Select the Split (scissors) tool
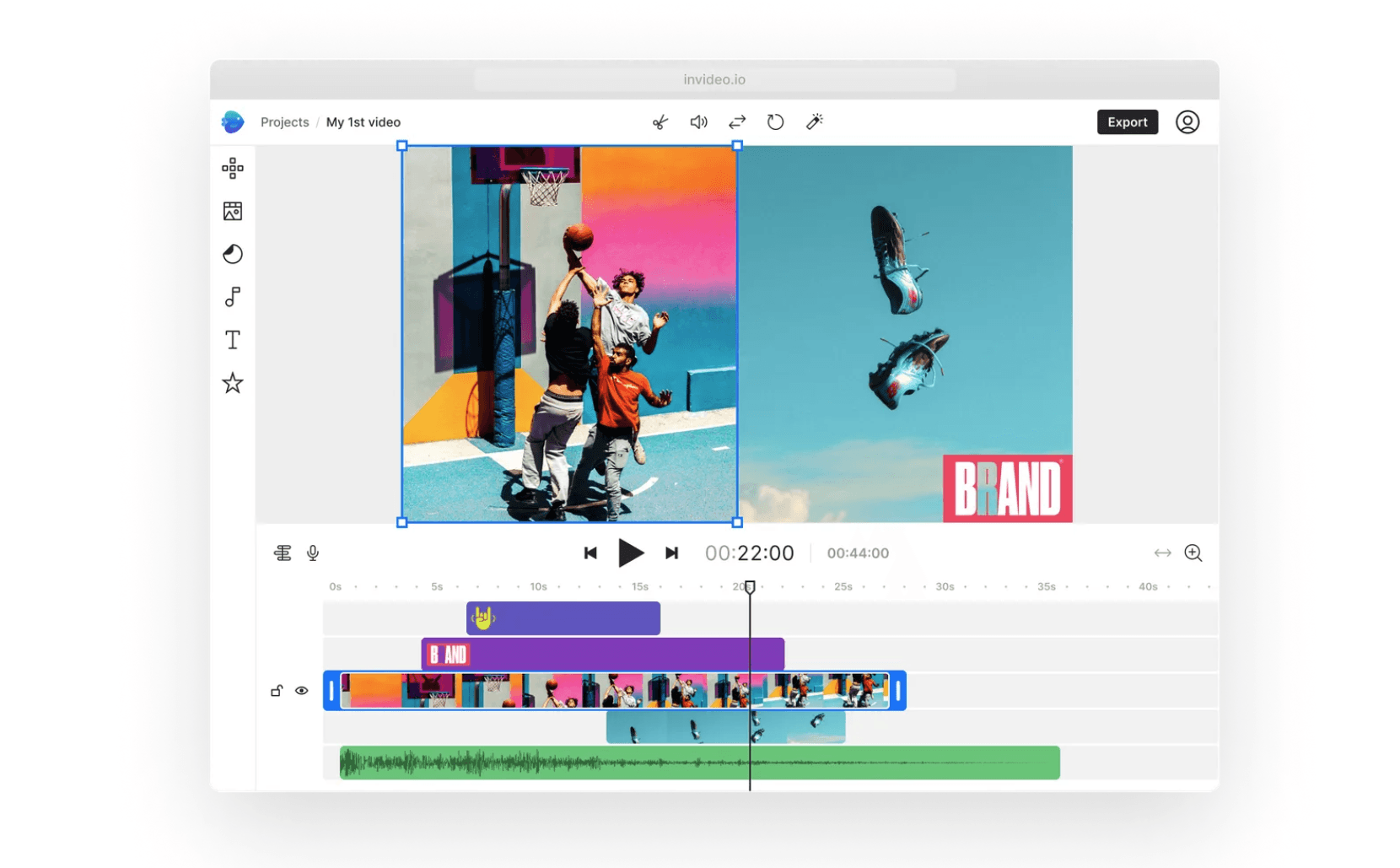 660,121
